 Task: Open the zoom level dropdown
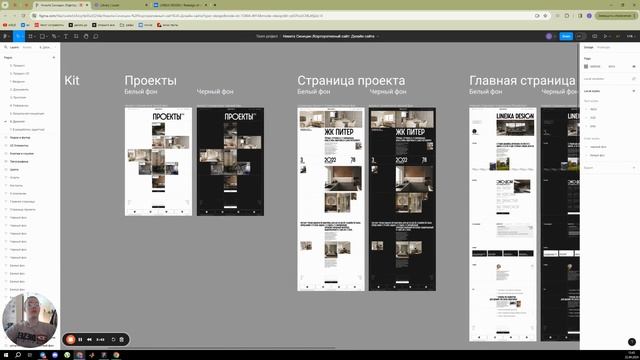[x=631, y=36]
